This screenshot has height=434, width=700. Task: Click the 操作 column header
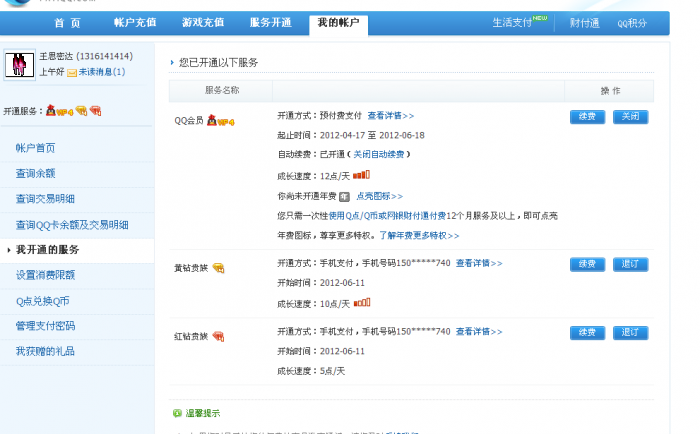610,91
